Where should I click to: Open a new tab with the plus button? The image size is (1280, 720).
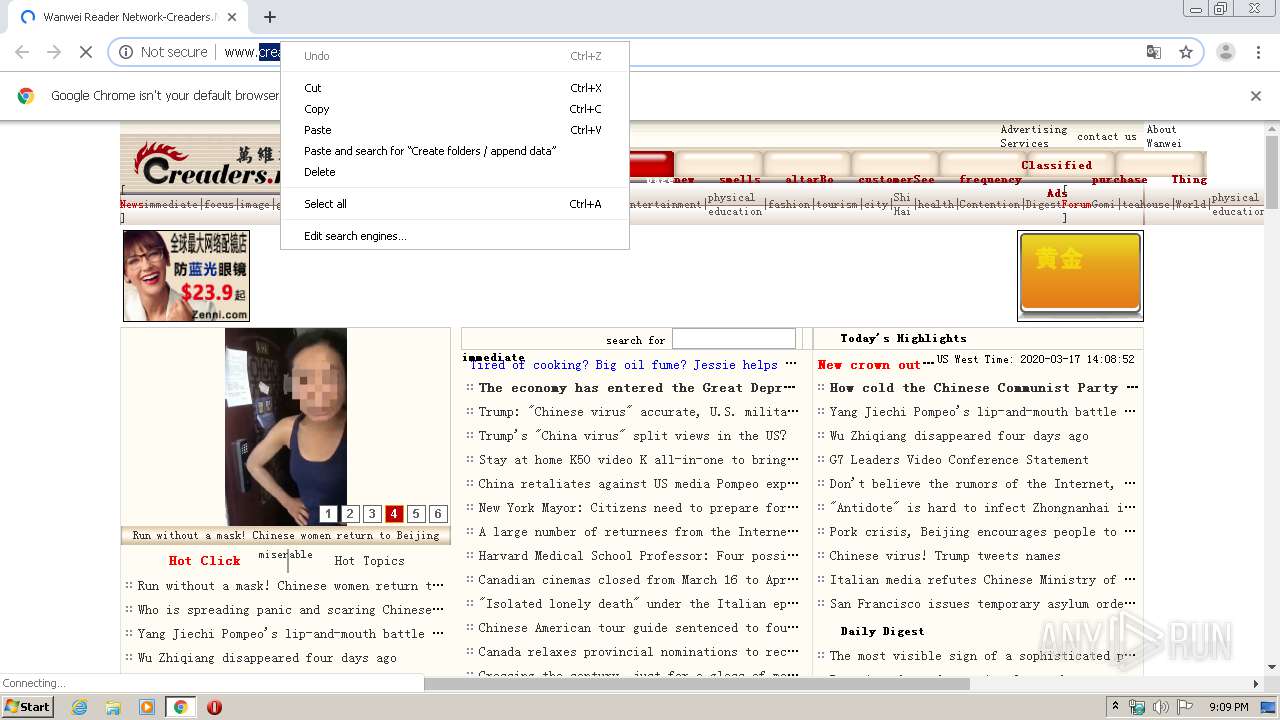pyautogui.click(x=269, y=17)
